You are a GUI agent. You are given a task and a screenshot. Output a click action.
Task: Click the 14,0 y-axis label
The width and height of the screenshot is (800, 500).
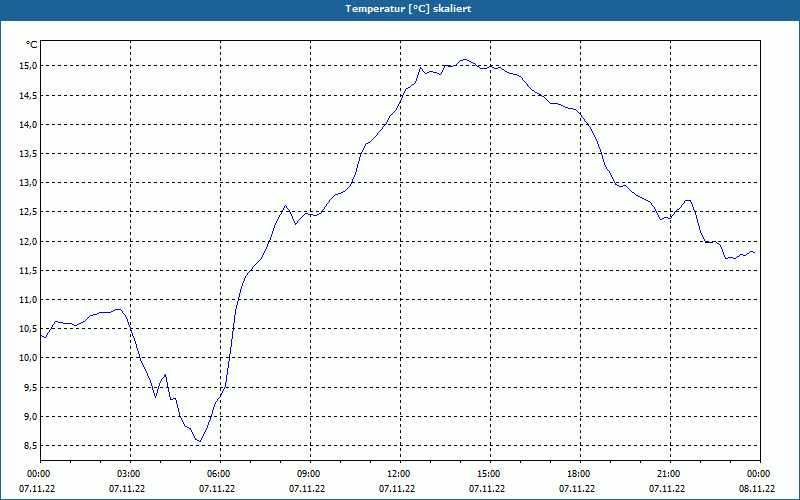(x=29, y=124)
